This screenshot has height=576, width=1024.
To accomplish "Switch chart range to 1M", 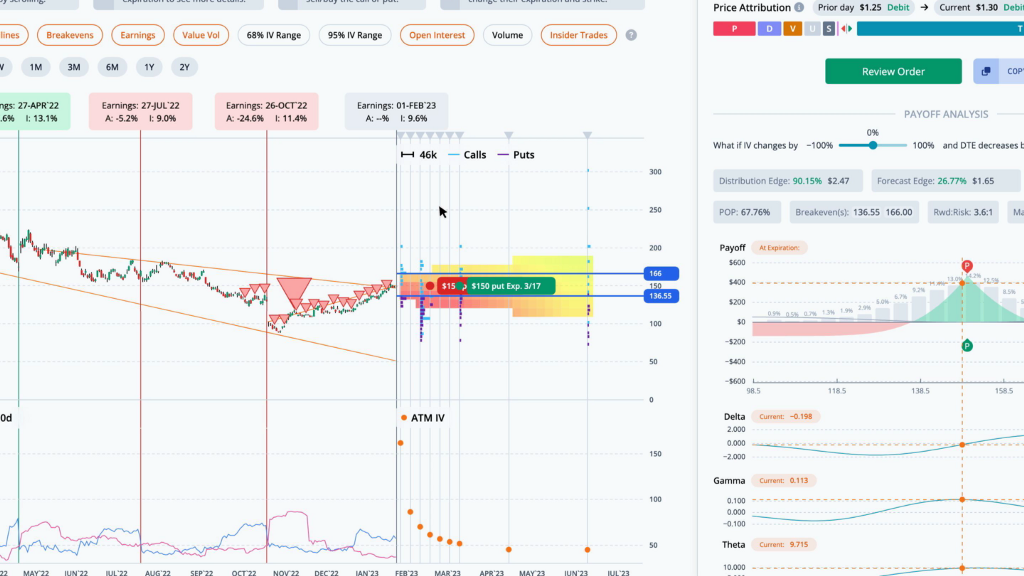I will 35,67.
